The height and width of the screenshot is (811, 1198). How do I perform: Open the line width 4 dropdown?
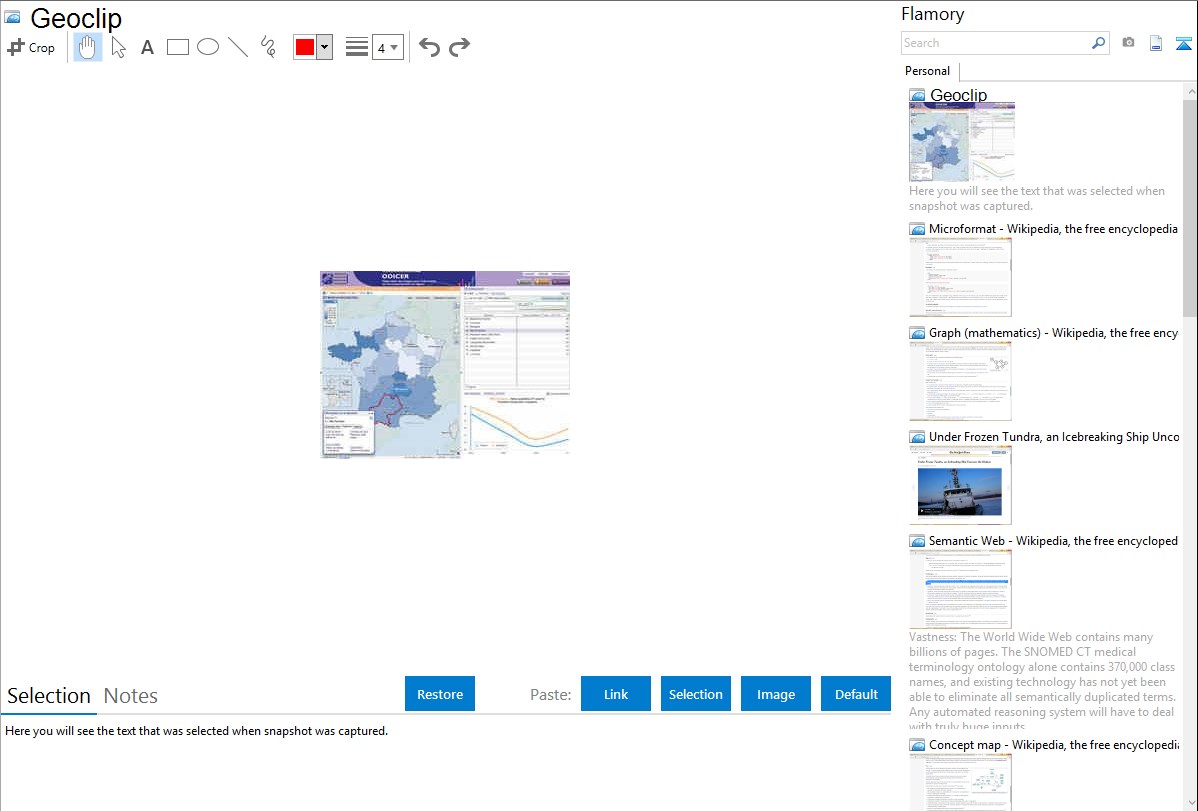coord(387,47)
